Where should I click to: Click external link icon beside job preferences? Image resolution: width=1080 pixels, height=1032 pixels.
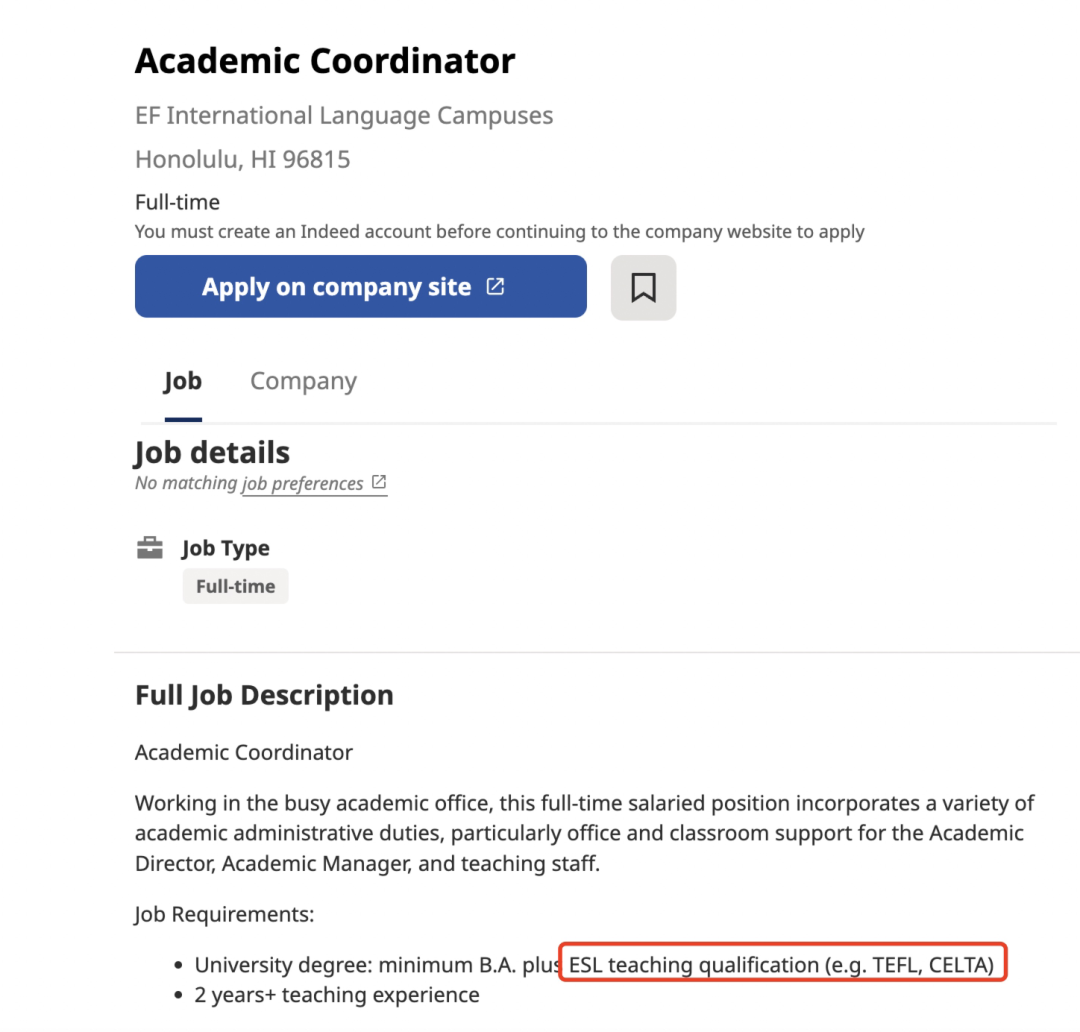(379, 482)
